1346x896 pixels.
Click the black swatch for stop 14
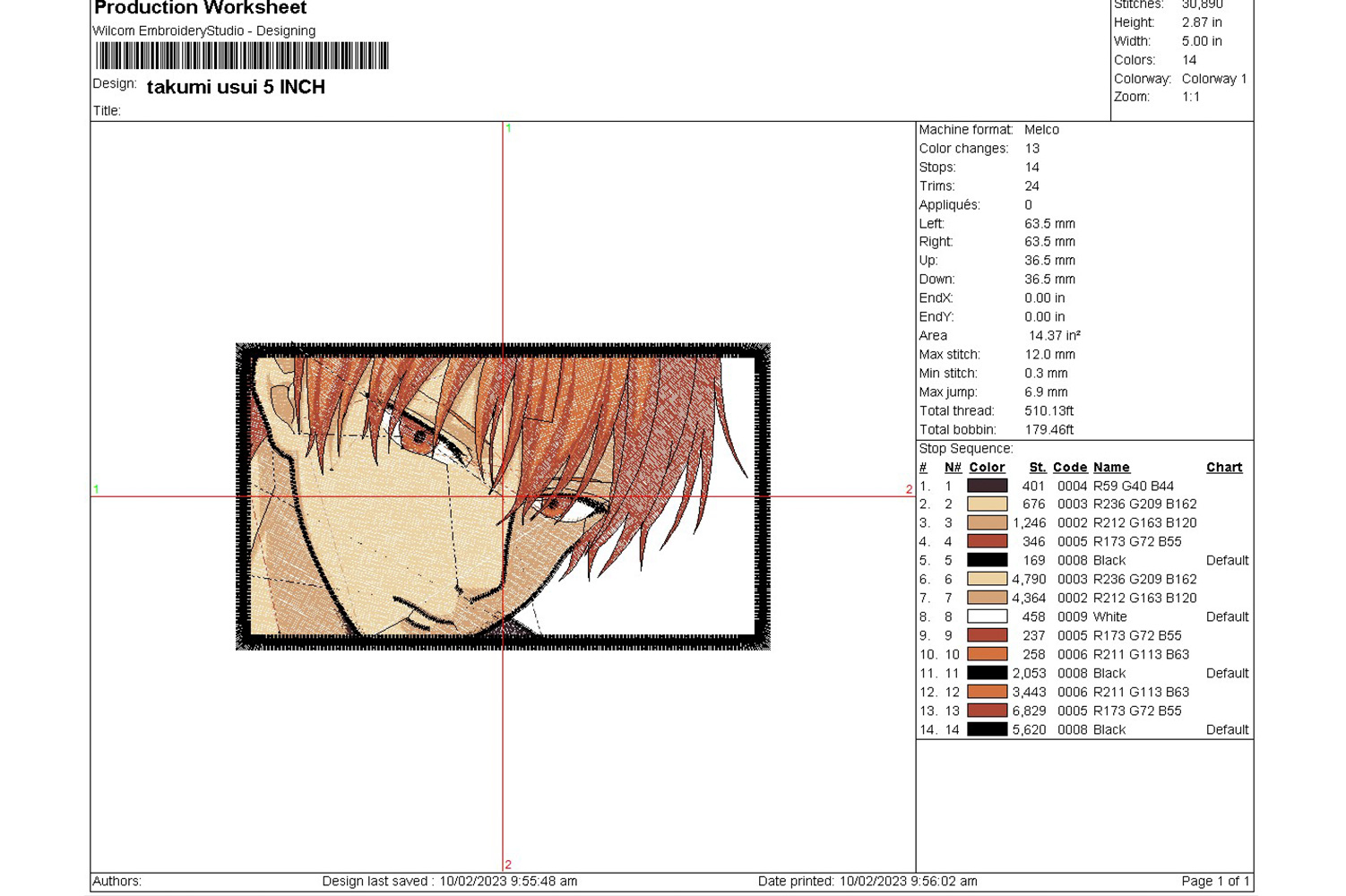pos(987,729)
